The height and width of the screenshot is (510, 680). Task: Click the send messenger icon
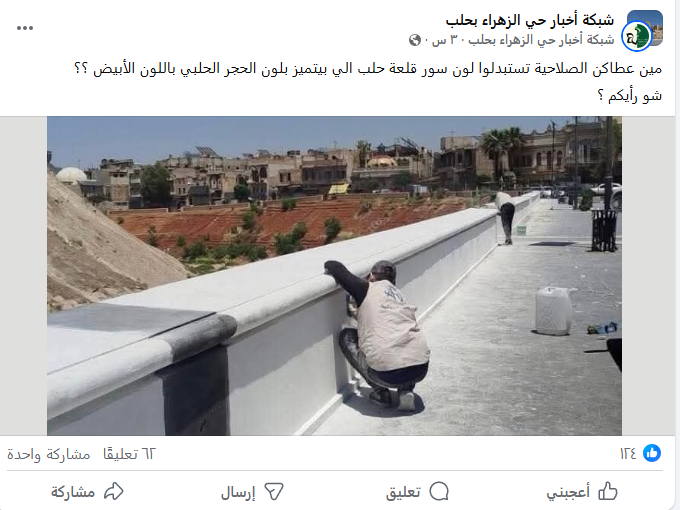(274, 492)
